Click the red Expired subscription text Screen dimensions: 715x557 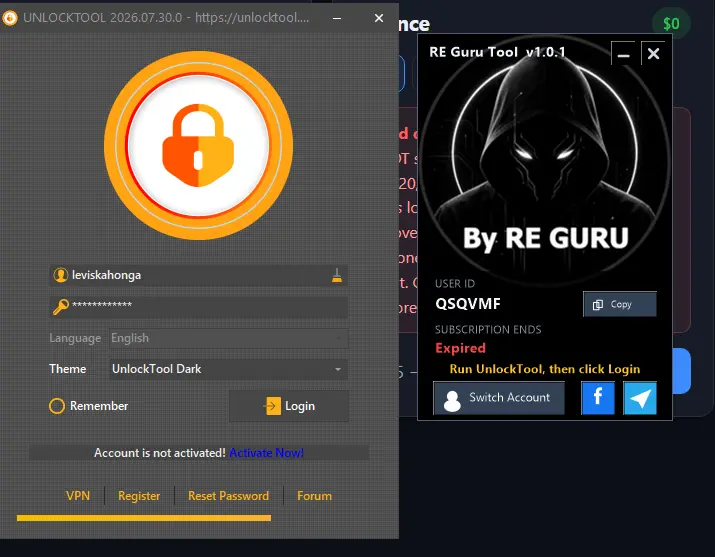460,348
